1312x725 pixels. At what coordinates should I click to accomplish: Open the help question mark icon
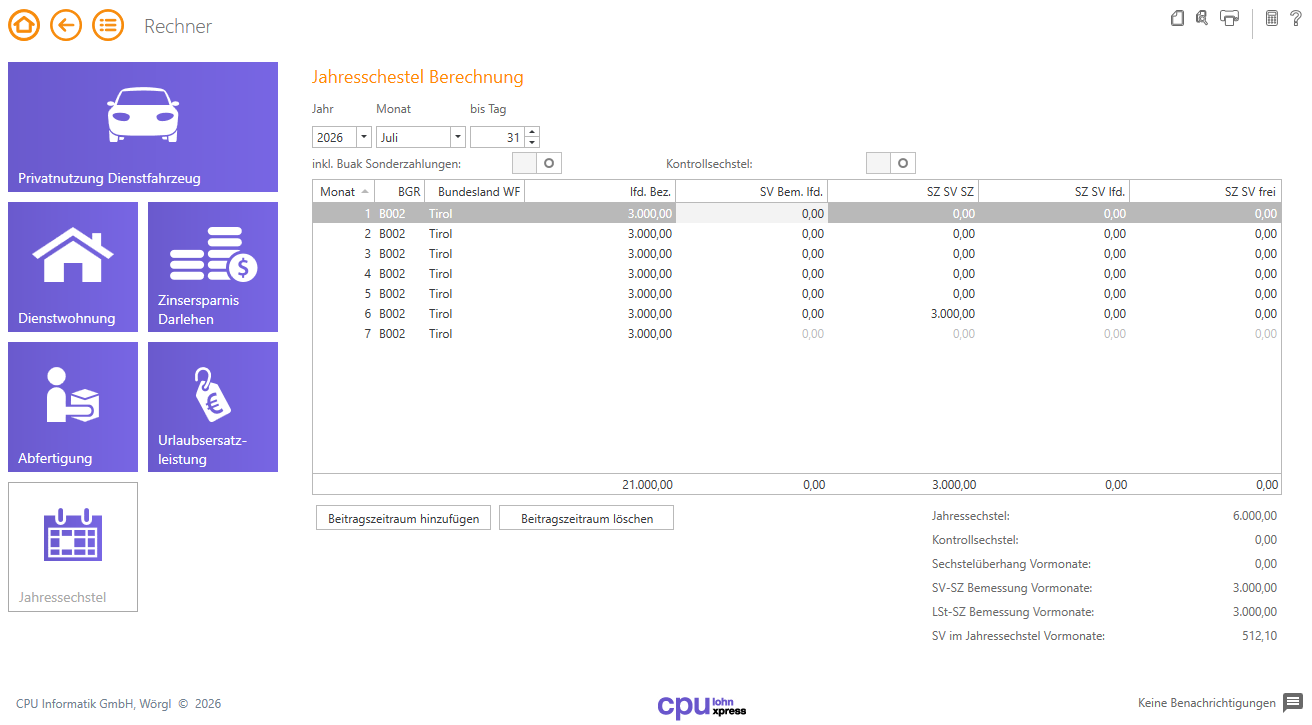[1295, 17]
